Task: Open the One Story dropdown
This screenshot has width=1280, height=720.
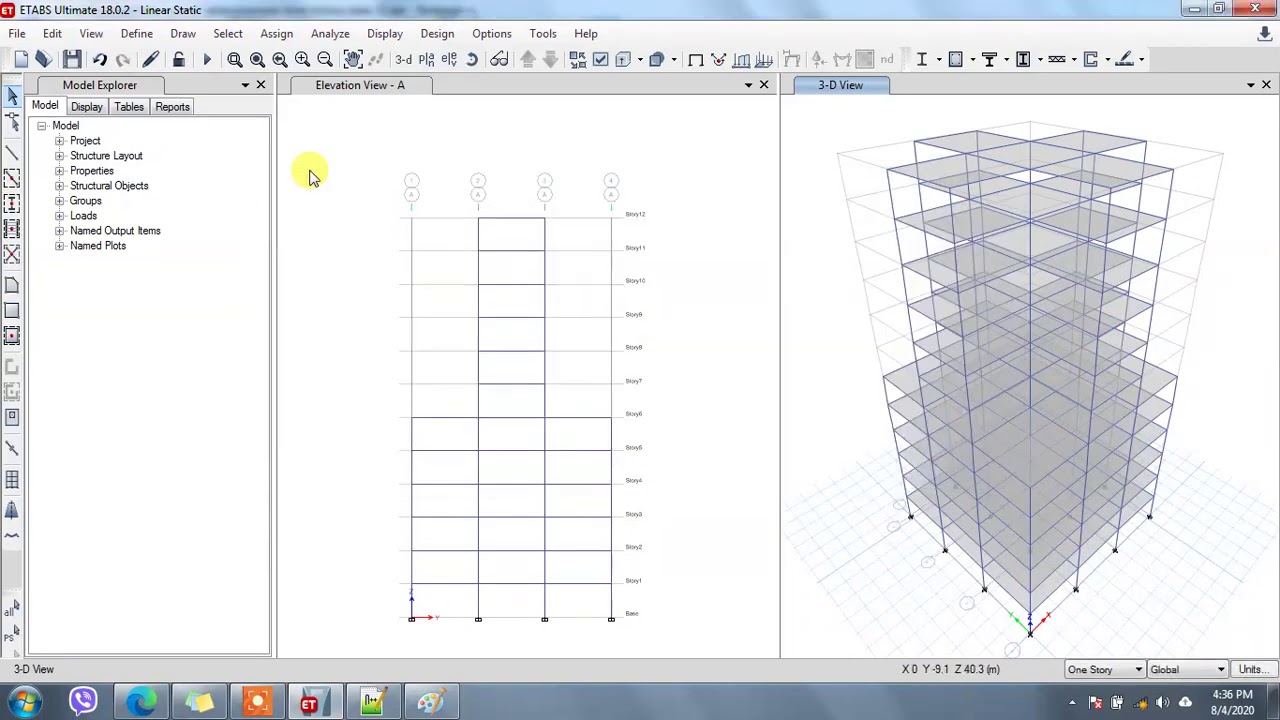Action: [x=1105, y=670]
